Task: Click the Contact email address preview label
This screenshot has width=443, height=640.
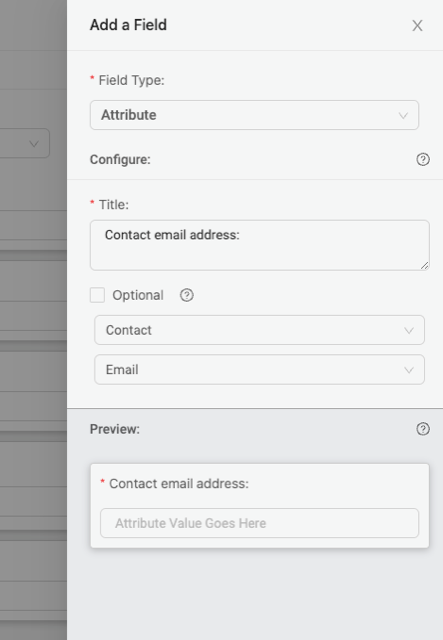Action: pos(179,484)
